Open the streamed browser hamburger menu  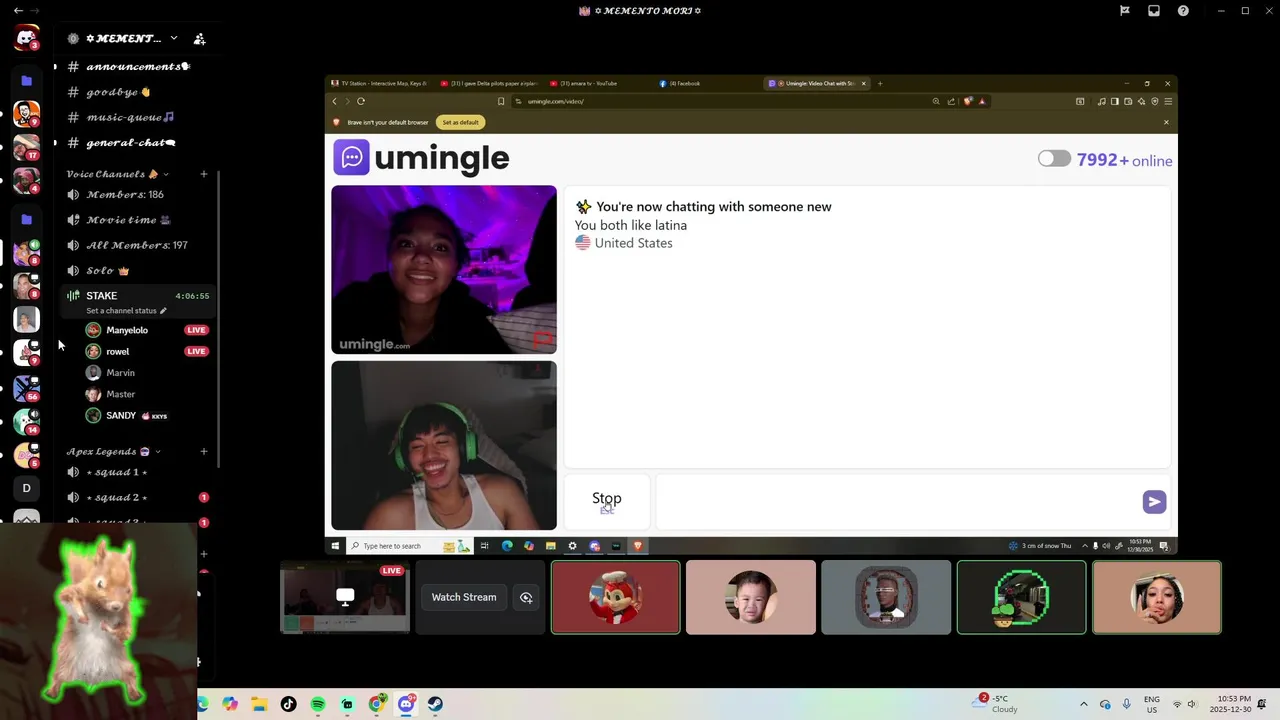click(x=1168, y=101)
